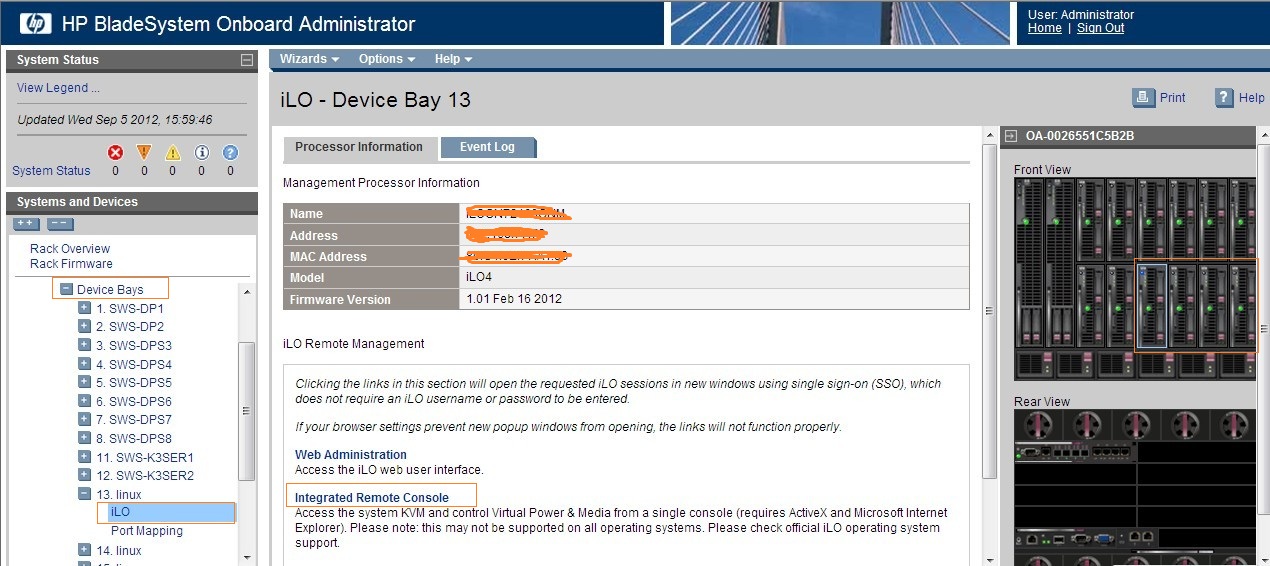
Task: Open Rack Overview
Action: pos(70,249)
